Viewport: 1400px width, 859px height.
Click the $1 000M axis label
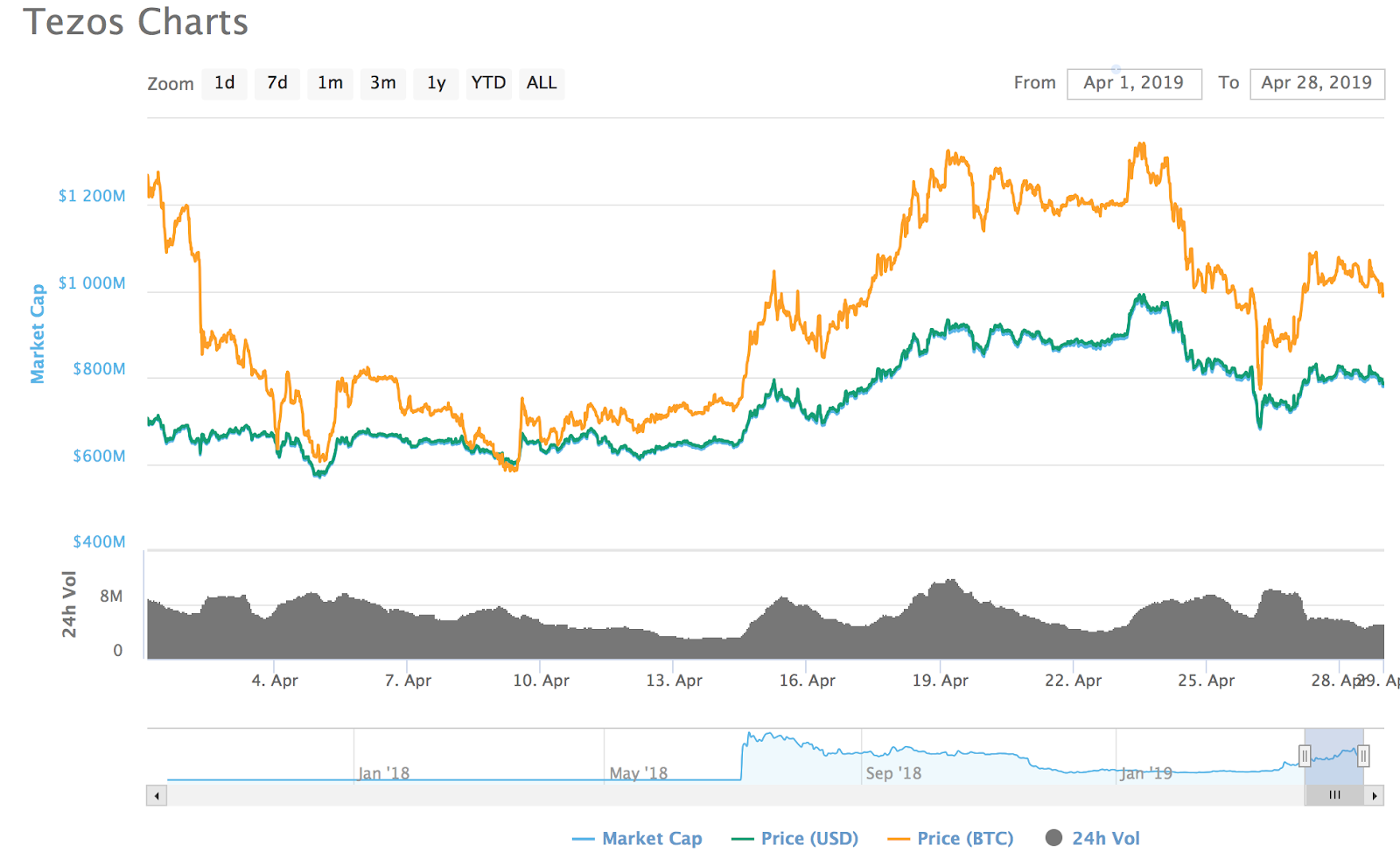pos(92,283)
